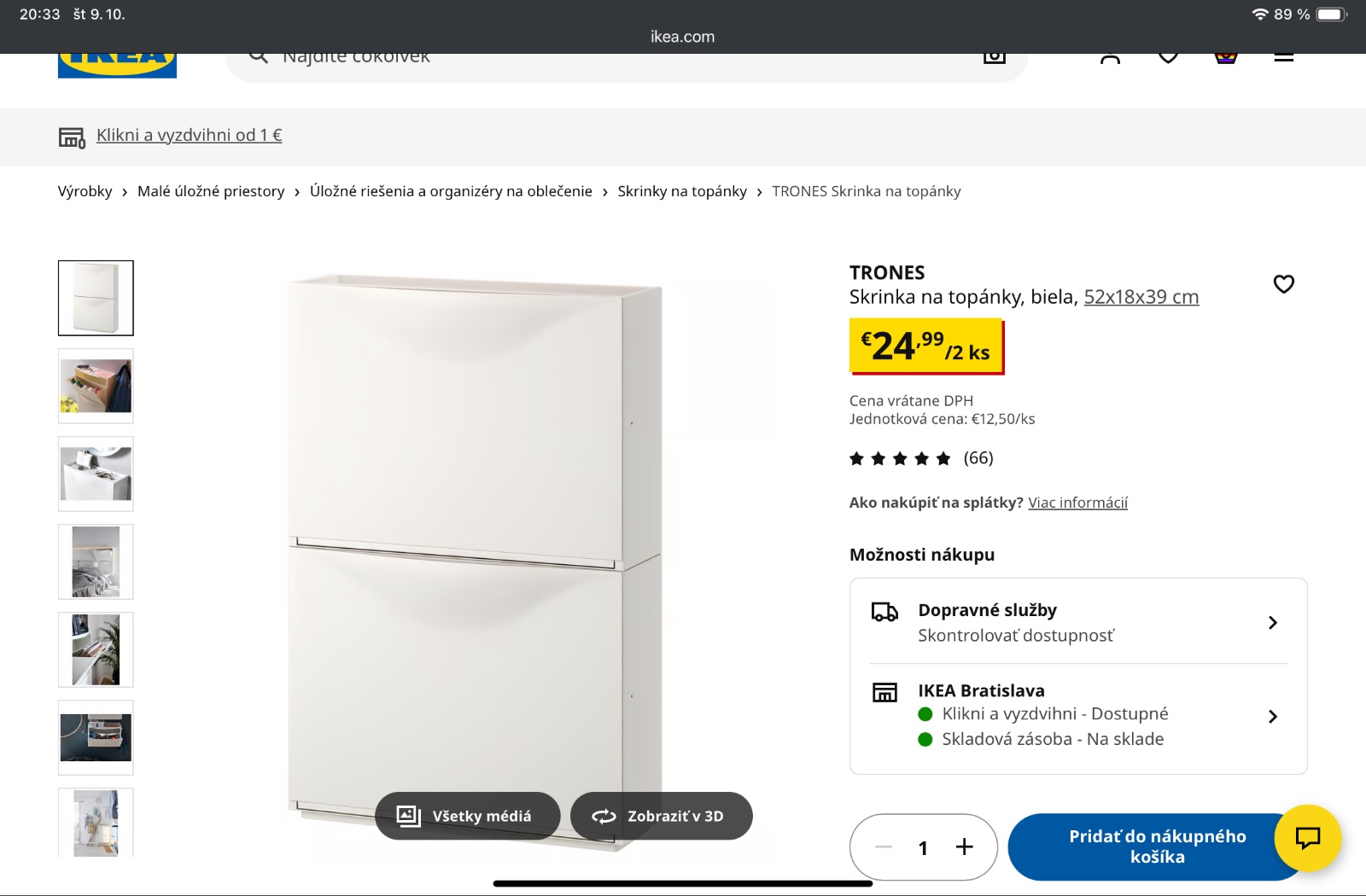Navigate to Malé úložné priestory breadcrumb
This screenshot has width=1366, height=896.
(211, 191)
